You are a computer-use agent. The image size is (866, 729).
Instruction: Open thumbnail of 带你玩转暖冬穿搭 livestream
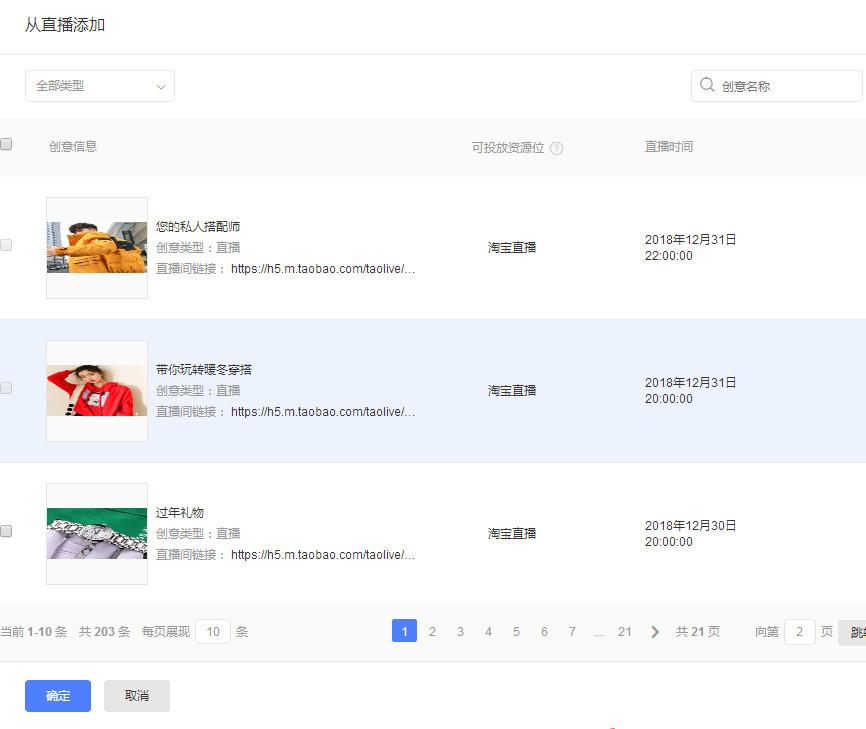(x=97, y=391)
